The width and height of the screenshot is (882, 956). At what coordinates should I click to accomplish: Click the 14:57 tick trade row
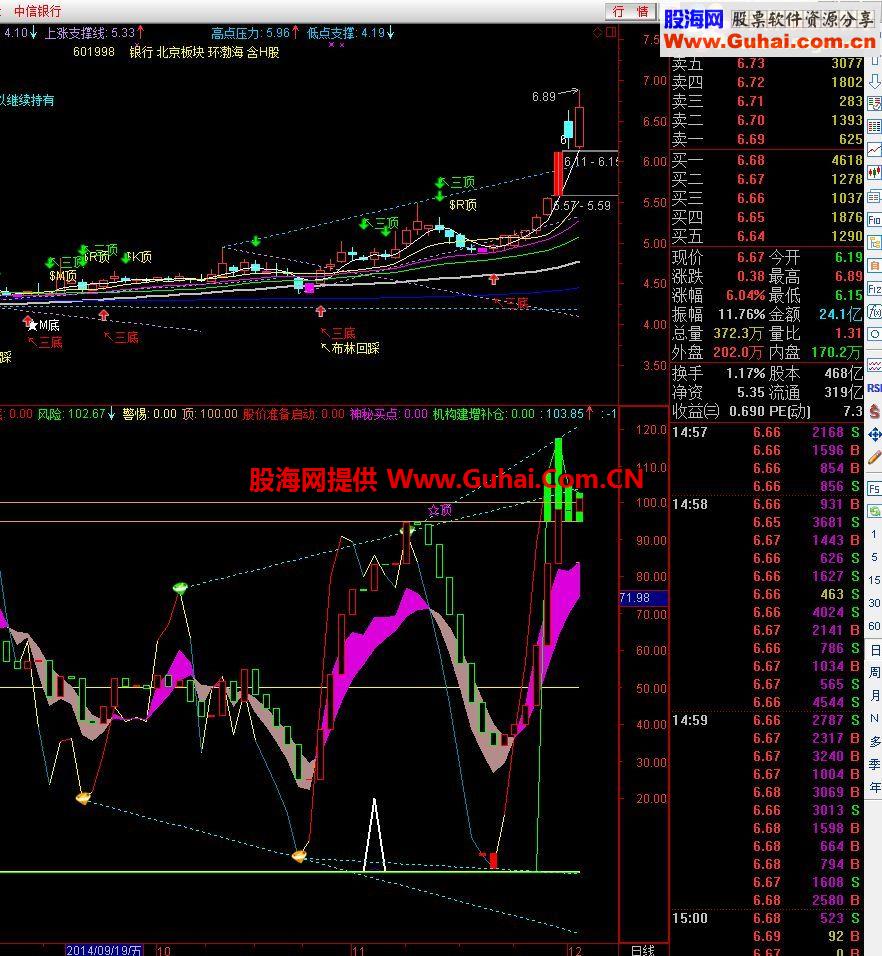pyautogui.click(x=766, y=432)
